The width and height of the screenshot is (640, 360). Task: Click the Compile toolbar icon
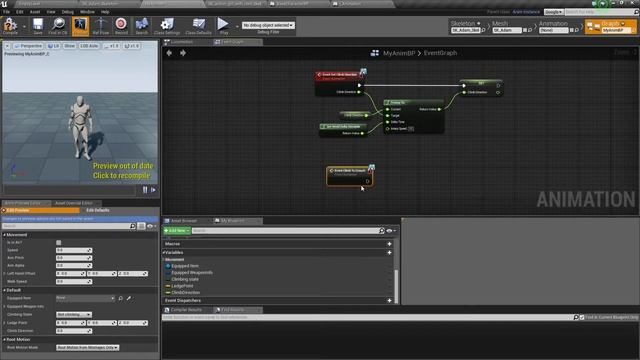tap(10, 26)
